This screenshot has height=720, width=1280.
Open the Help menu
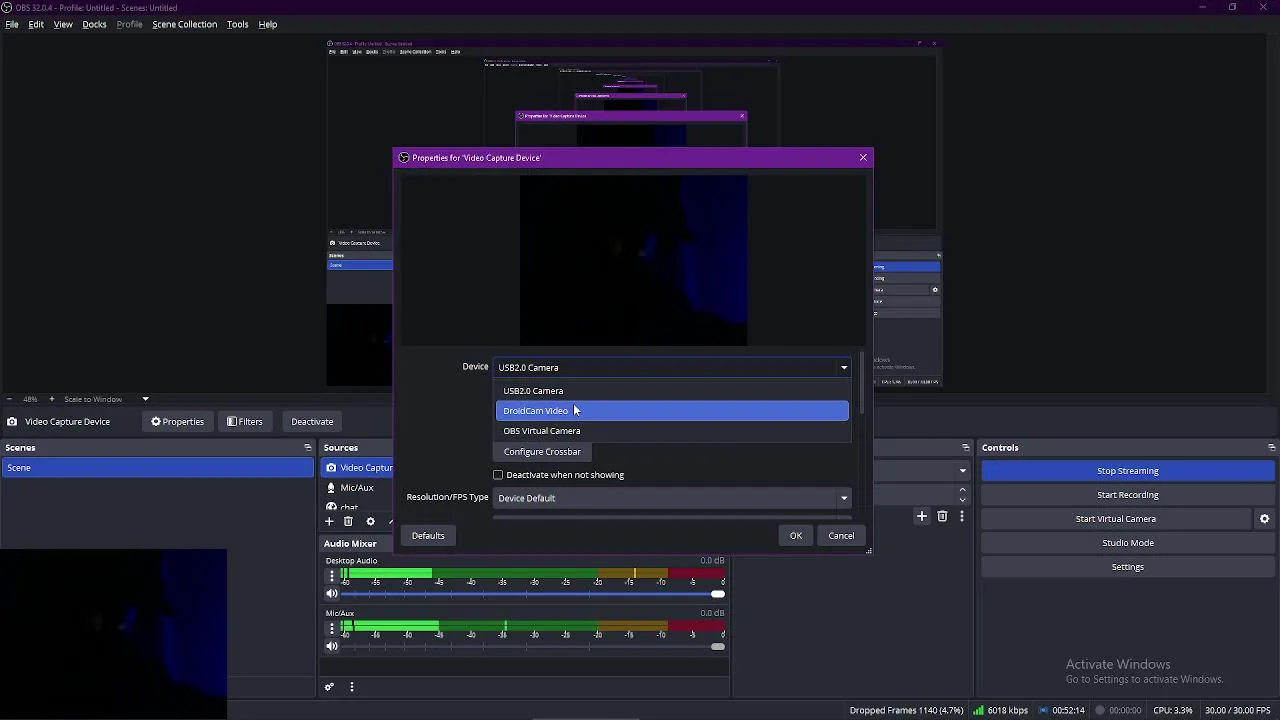pyautogui.click(x=268, y=24)
